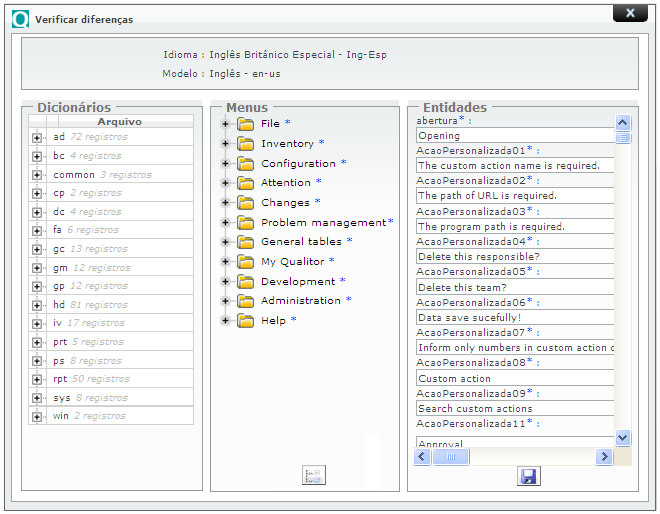This screenshot has width=660, height=514.
Task: Select the General tables menu item
Action: (x=301, y=242)
